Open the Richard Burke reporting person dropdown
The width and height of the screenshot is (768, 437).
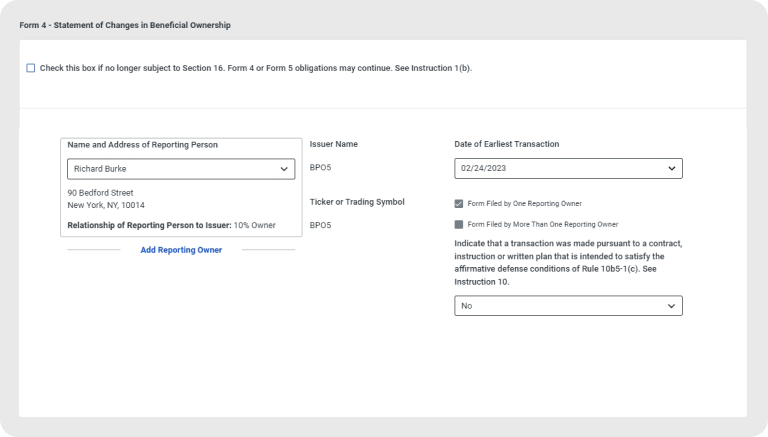click(x=181, y=169)
